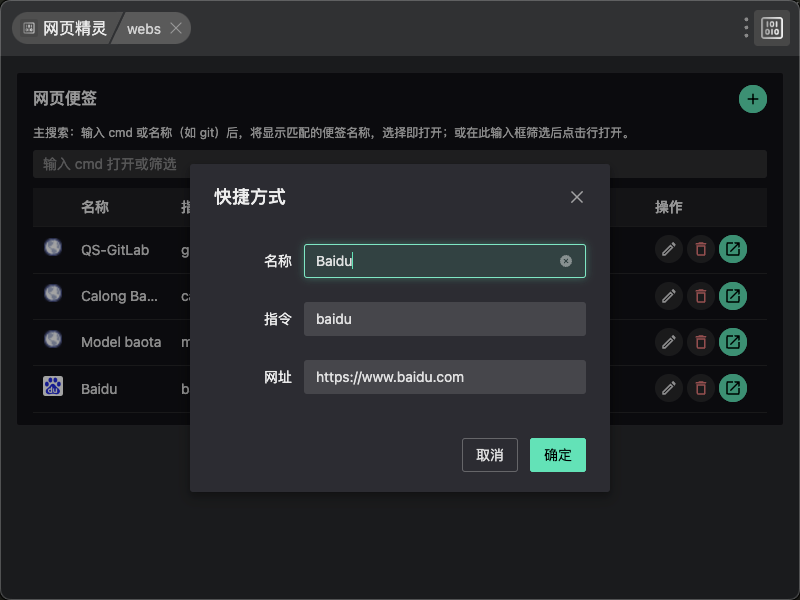800x600 pixels.
Task: Open the three-dot more options menu
Action: (746, 28)
